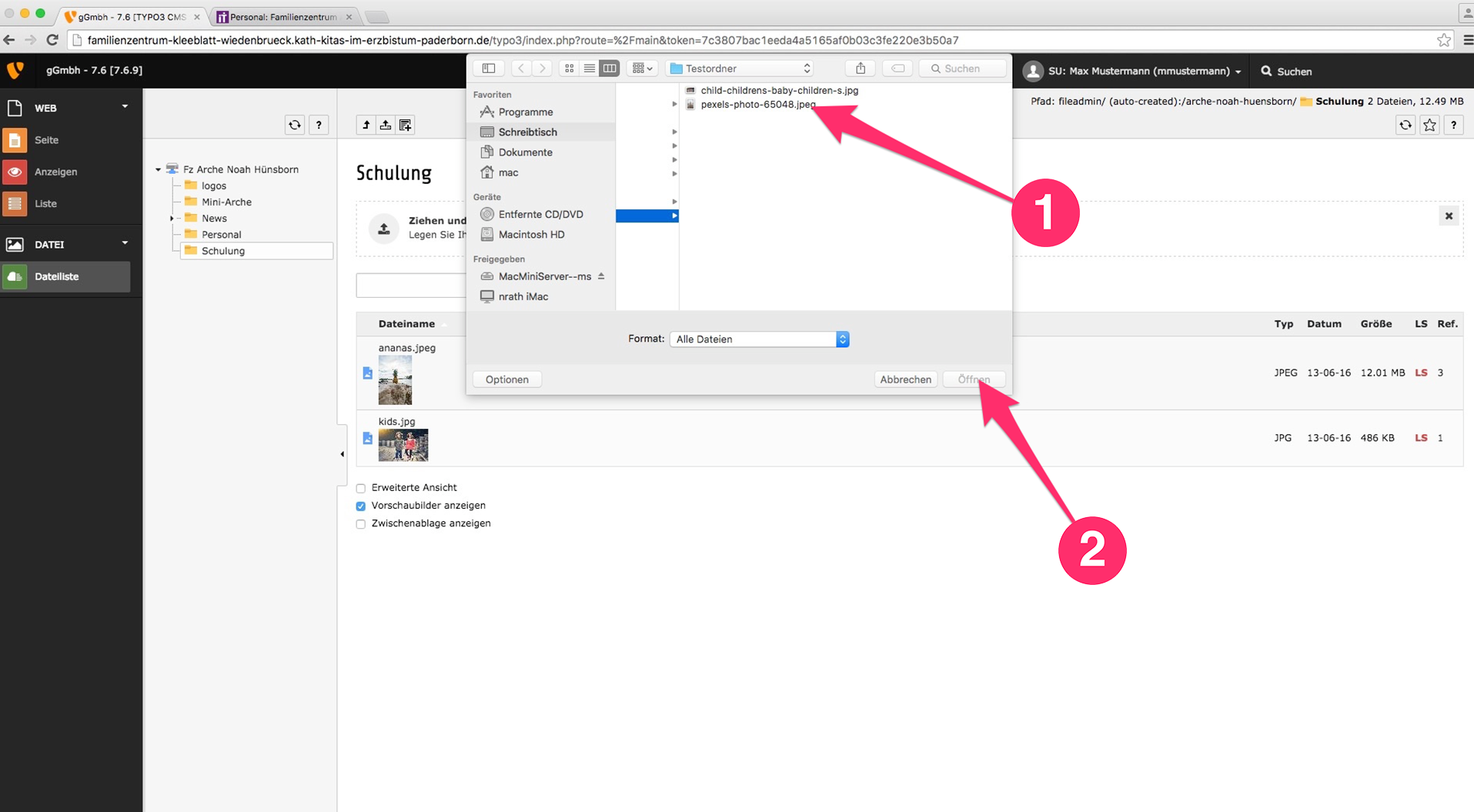Image resolution: width=1474 pixels, height=812 pixels.
Task: Select the pexels-photo-65048.jpeg file
Action: coord(757,105)
